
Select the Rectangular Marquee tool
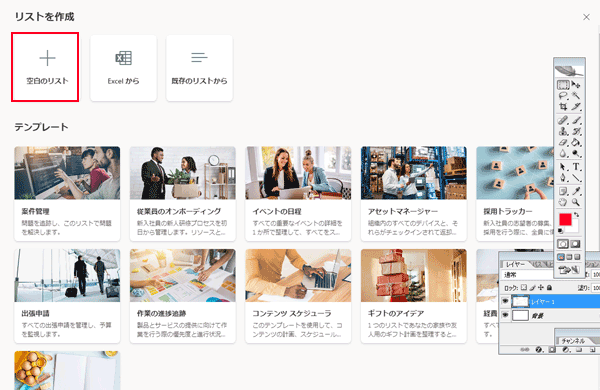(563, 85)
